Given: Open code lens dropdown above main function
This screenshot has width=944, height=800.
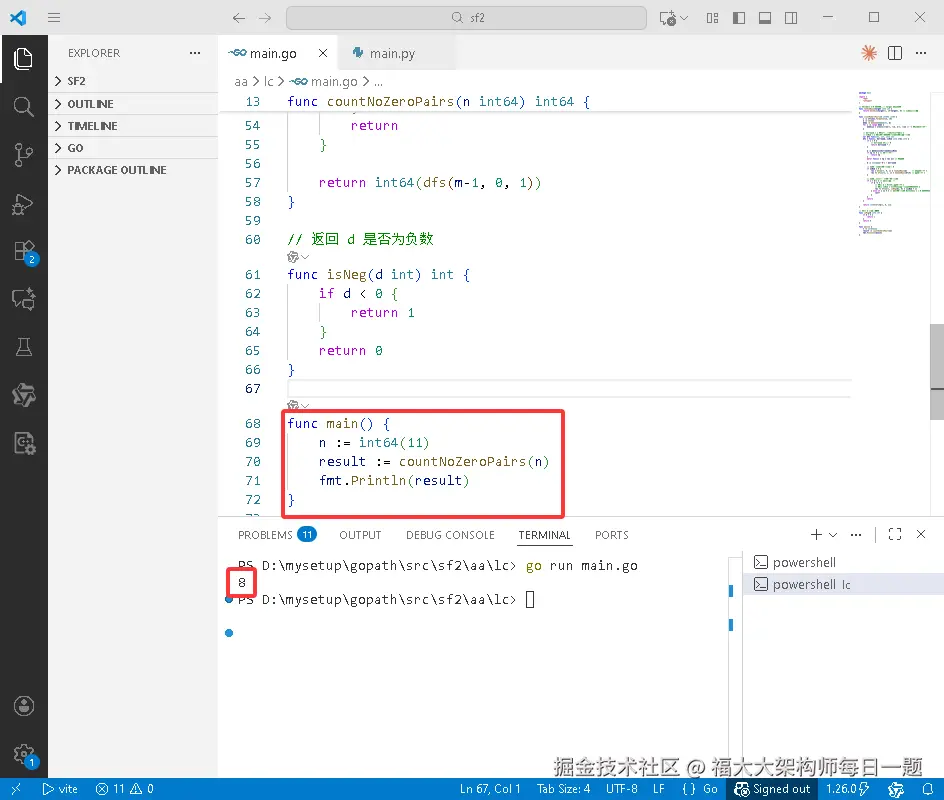Looking at the screenshot, I should (x=299, y=405).
